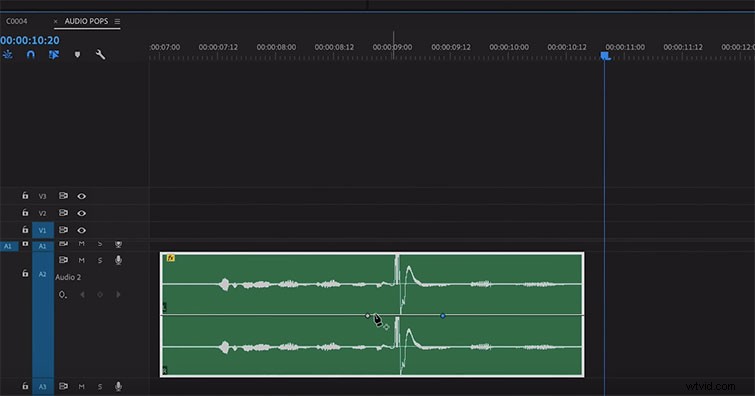Toggle sync lock for A3
755x396 pixels.
click(63, 386)
